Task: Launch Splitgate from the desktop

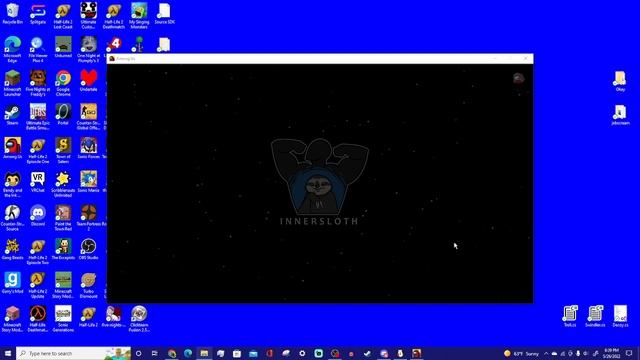Action: 38,13
